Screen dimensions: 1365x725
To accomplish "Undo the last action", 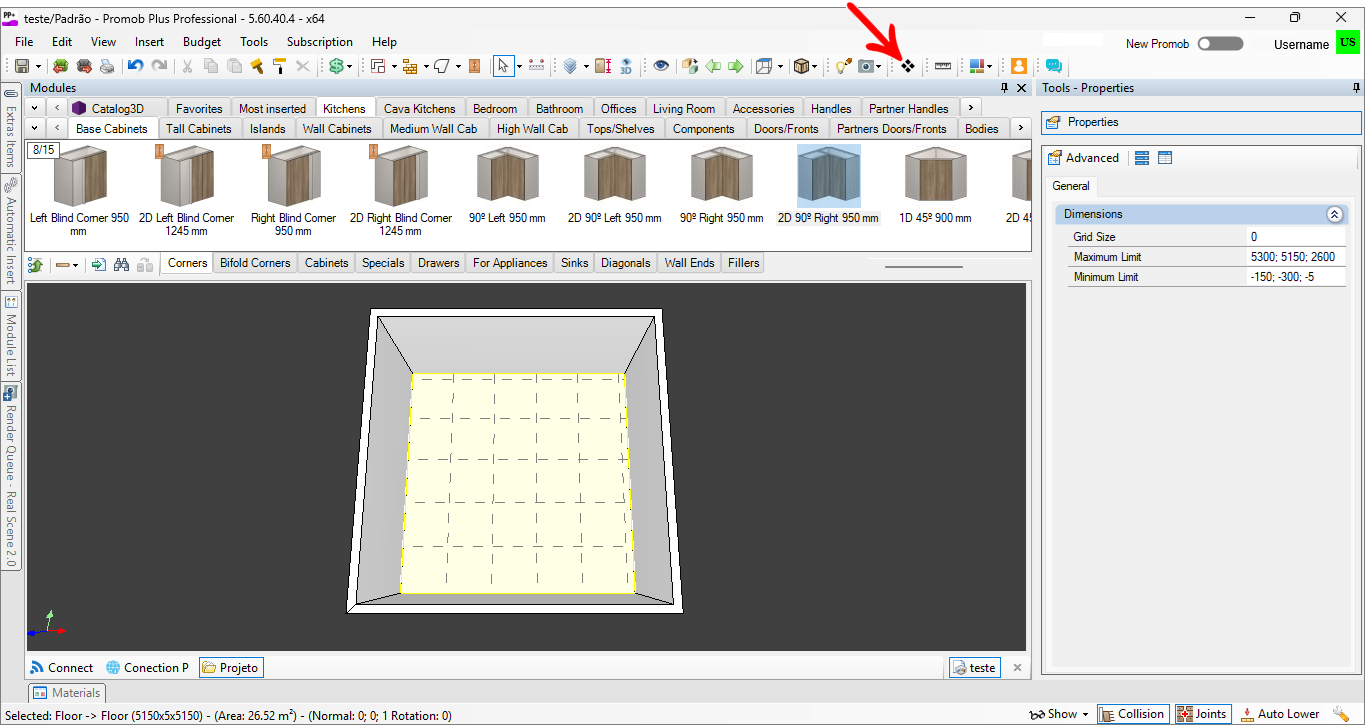I will click(x=135, y=66).
